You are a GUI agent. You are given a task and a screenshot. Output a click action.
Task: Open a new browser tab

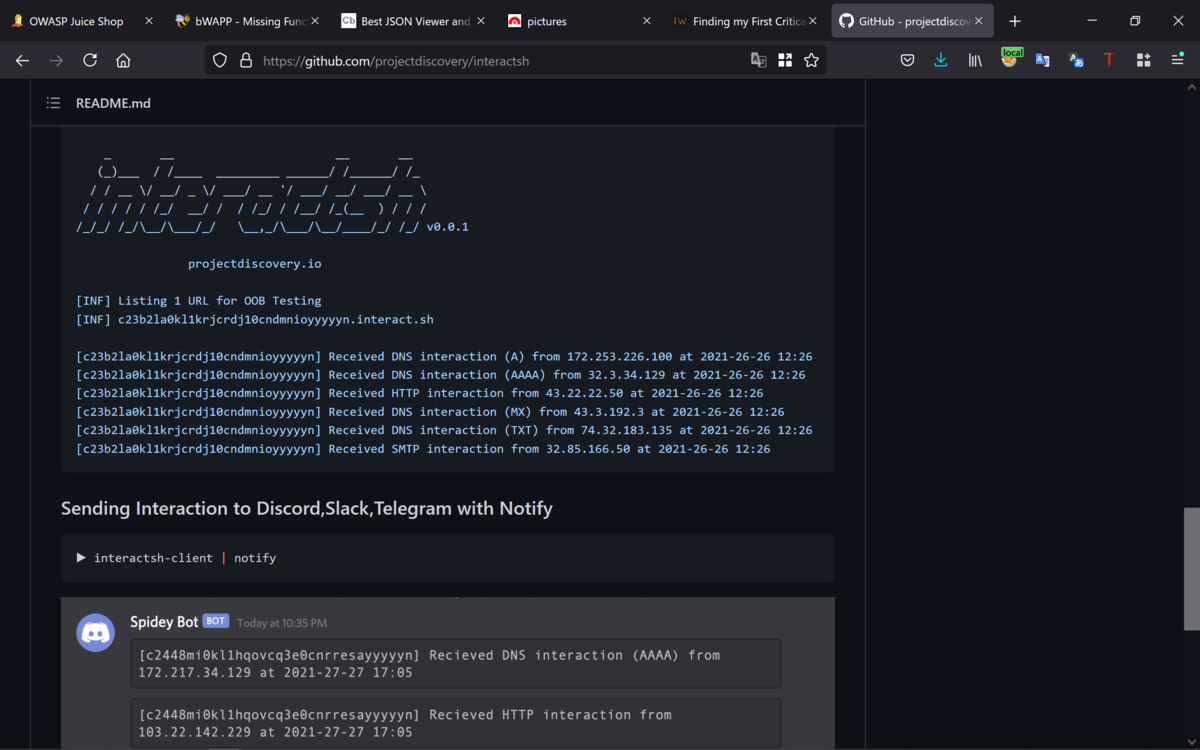(1015, 21)
